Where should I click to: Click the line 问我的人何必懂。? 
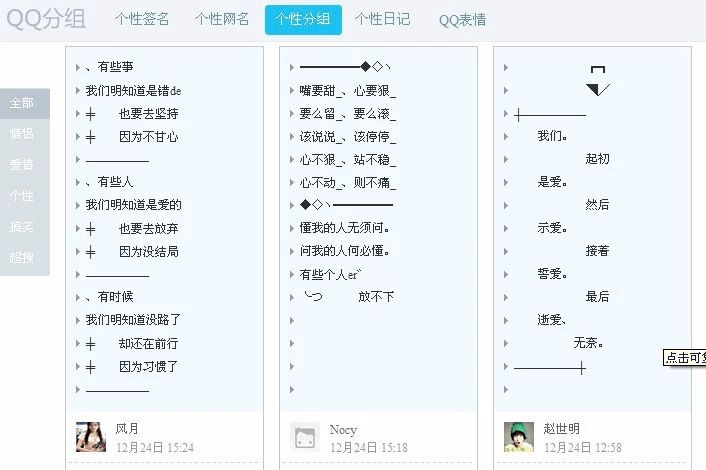[344, 251]
